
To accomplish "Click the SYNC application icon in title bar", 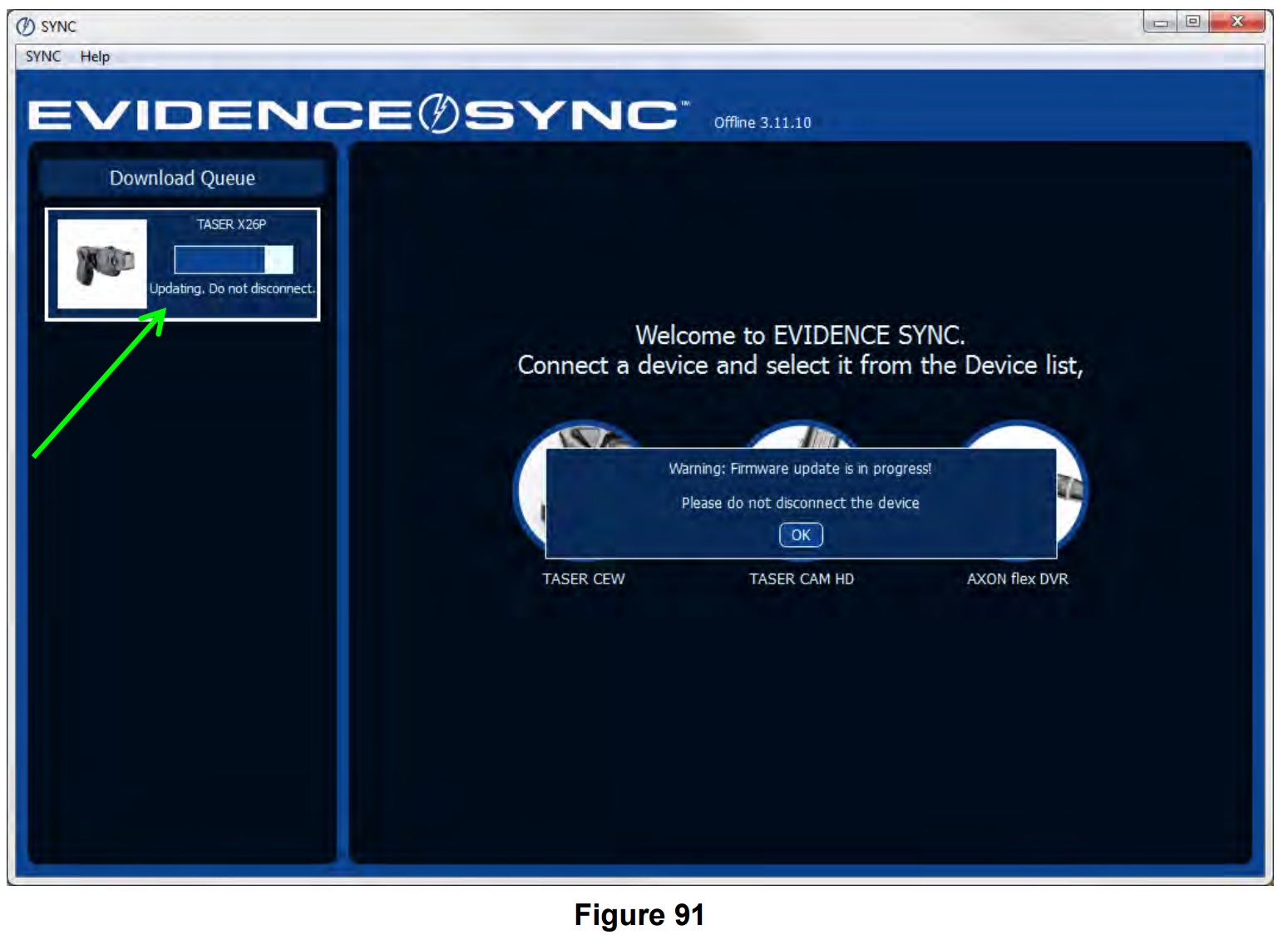I will (x=26, y=27).
